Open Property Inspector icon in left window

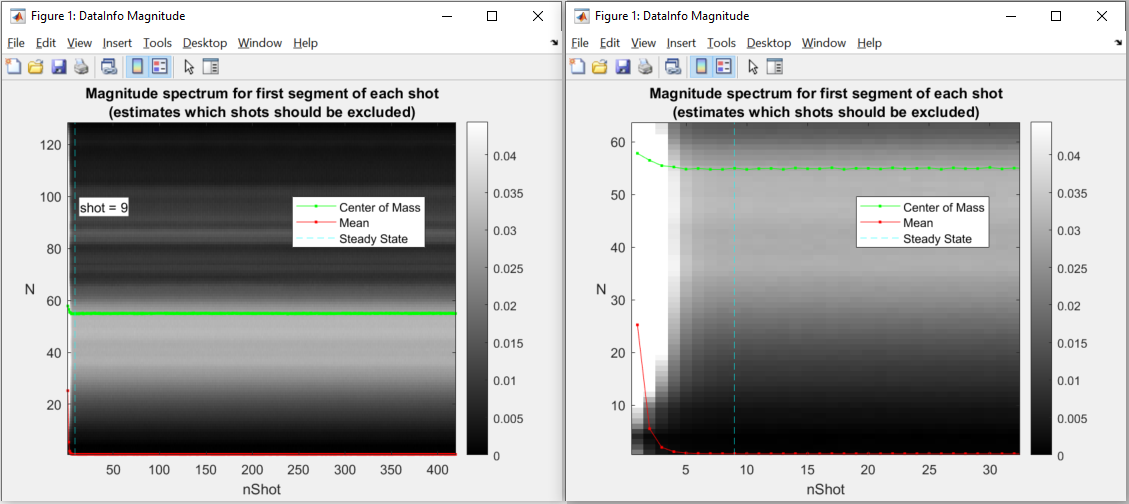[210, 67]
